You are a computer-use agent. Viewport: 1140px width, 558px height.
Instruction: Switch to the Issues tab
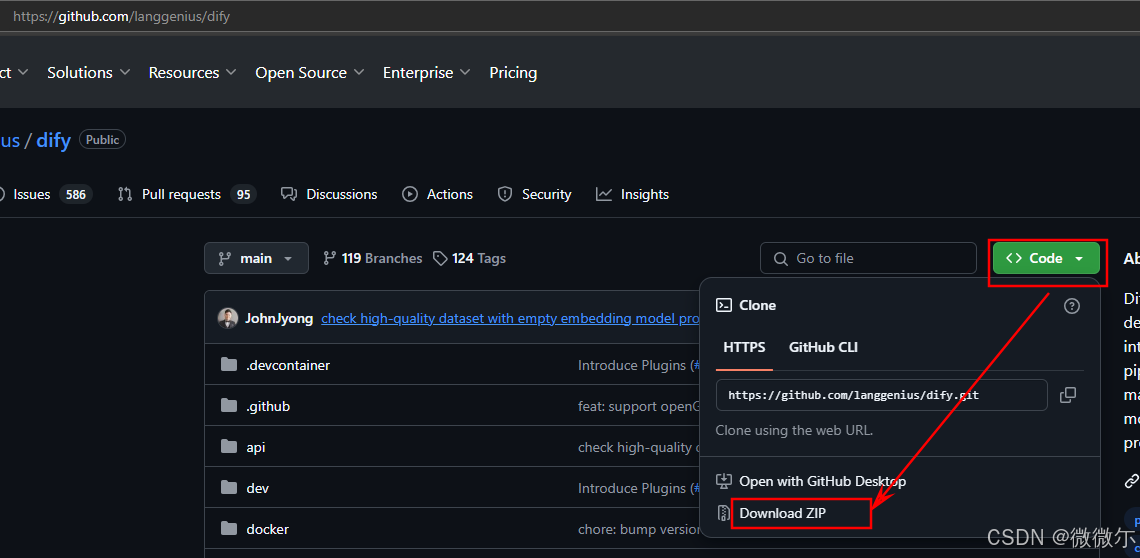coord(45,194)
